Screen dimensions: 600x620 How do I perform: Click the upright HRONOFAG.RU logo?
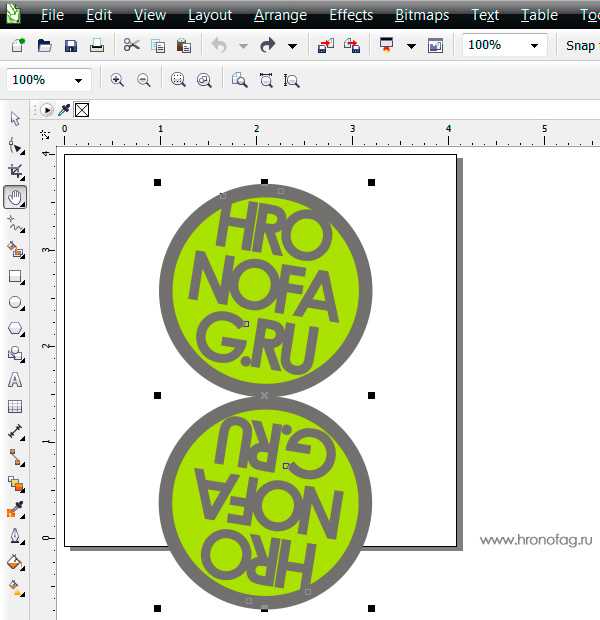(265, 290)
